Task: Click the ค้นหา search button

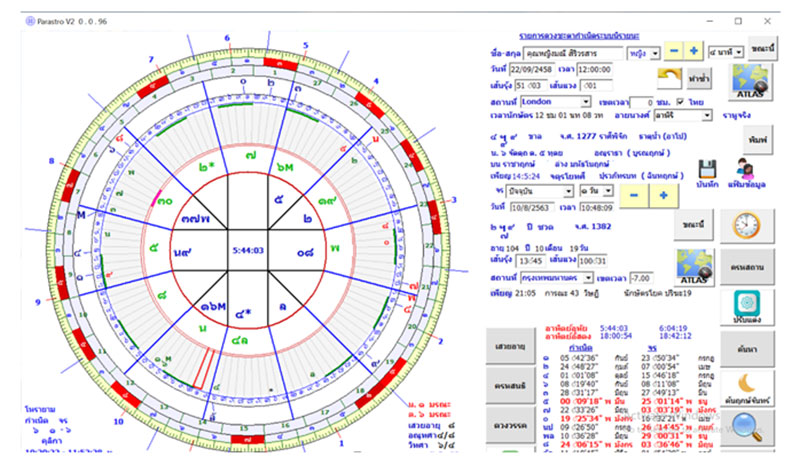Action: (747, 349)
